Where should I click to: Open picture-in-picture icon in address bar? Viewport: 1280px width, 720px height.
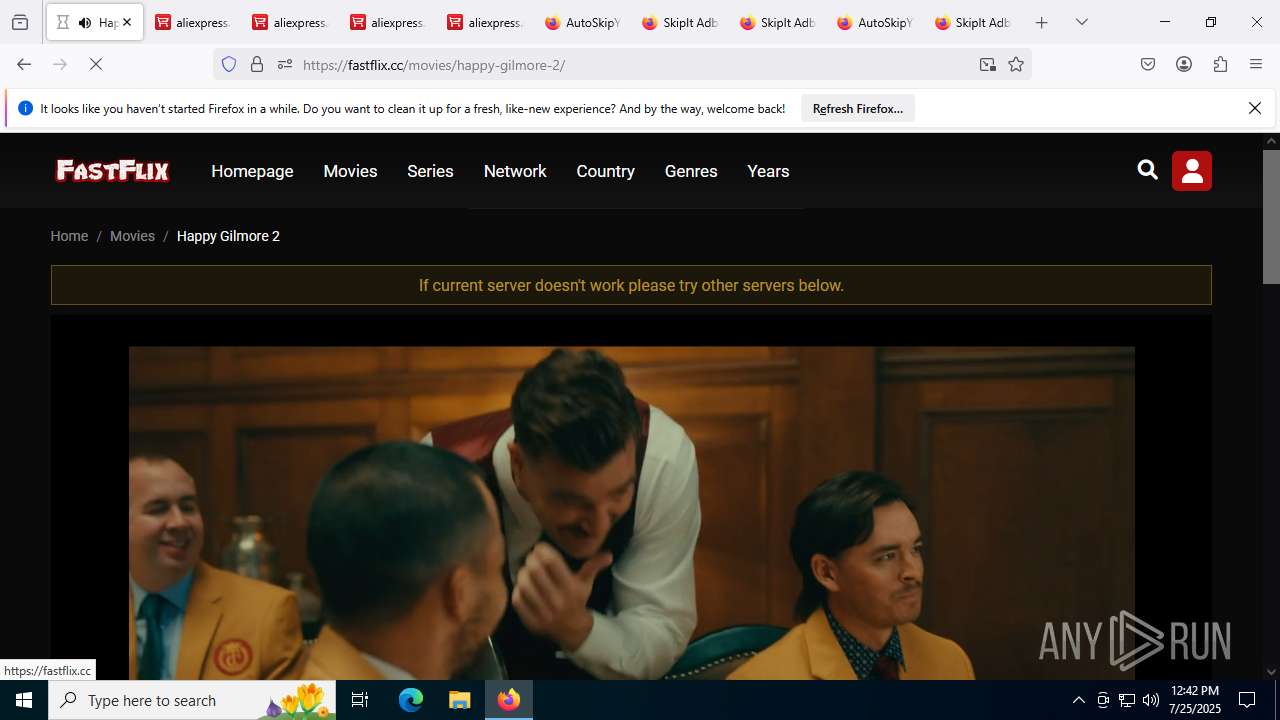click(988, 64)
